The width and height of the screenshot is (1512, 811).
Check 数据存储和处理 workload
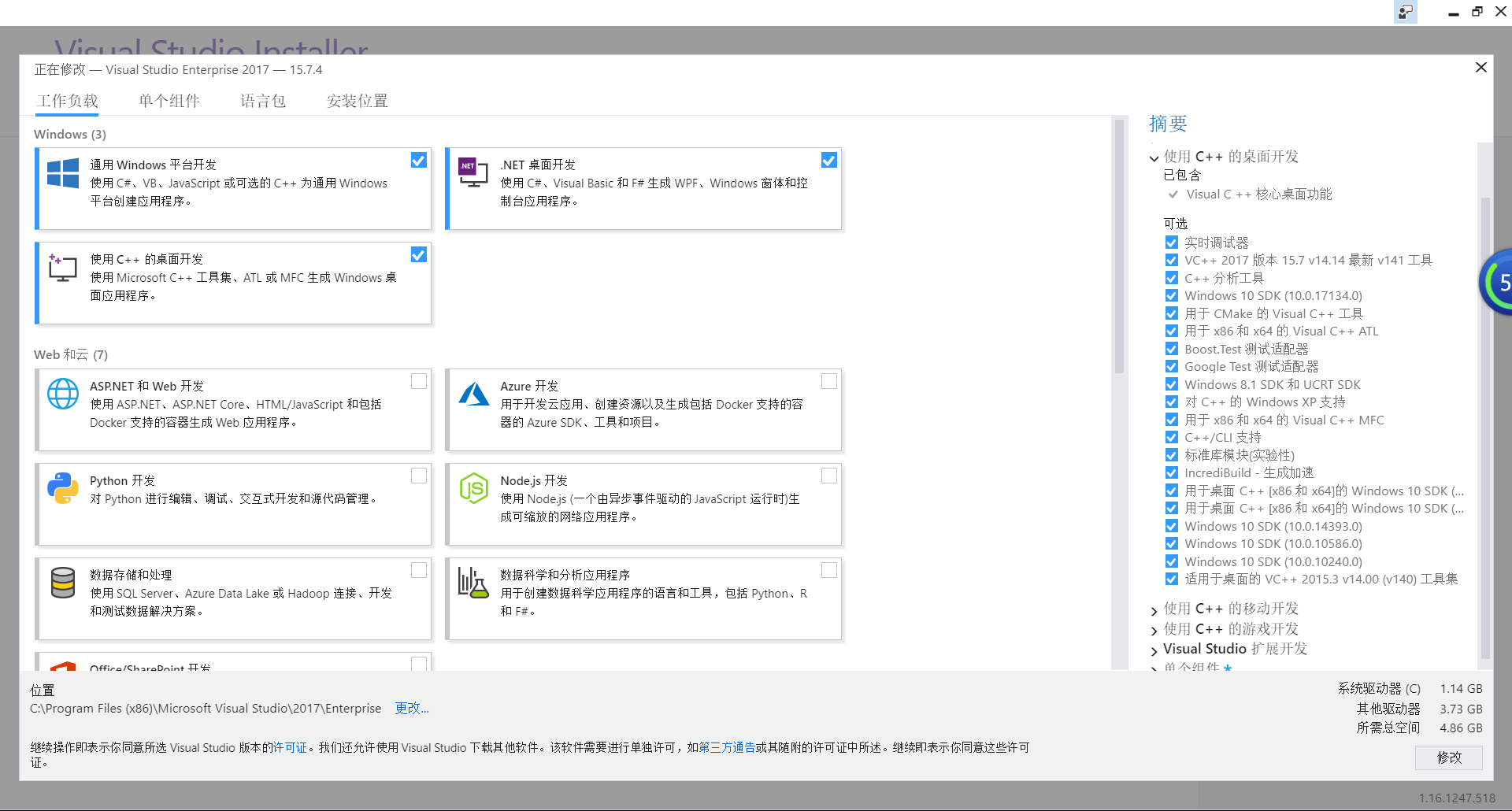(x=419, y=570)
